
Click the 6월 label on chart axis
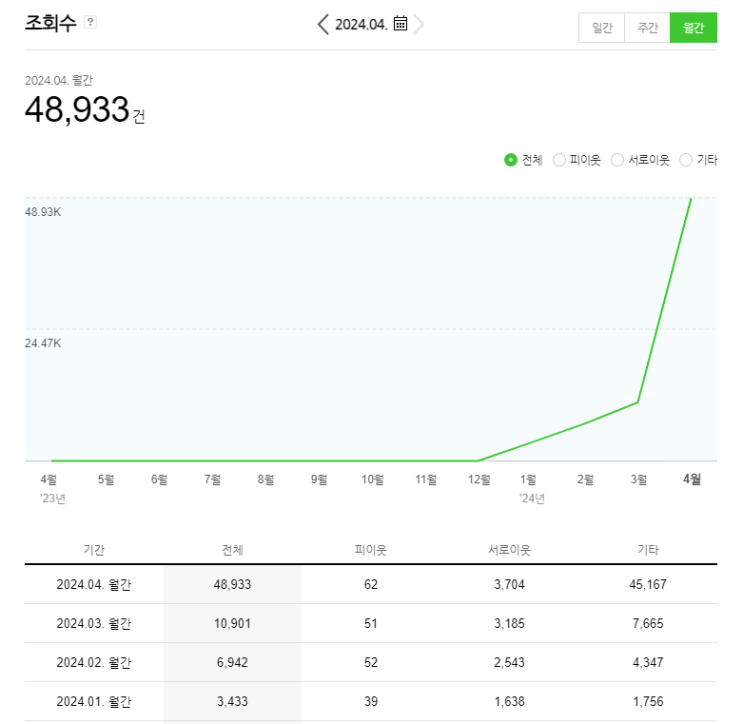click(159, 480)
